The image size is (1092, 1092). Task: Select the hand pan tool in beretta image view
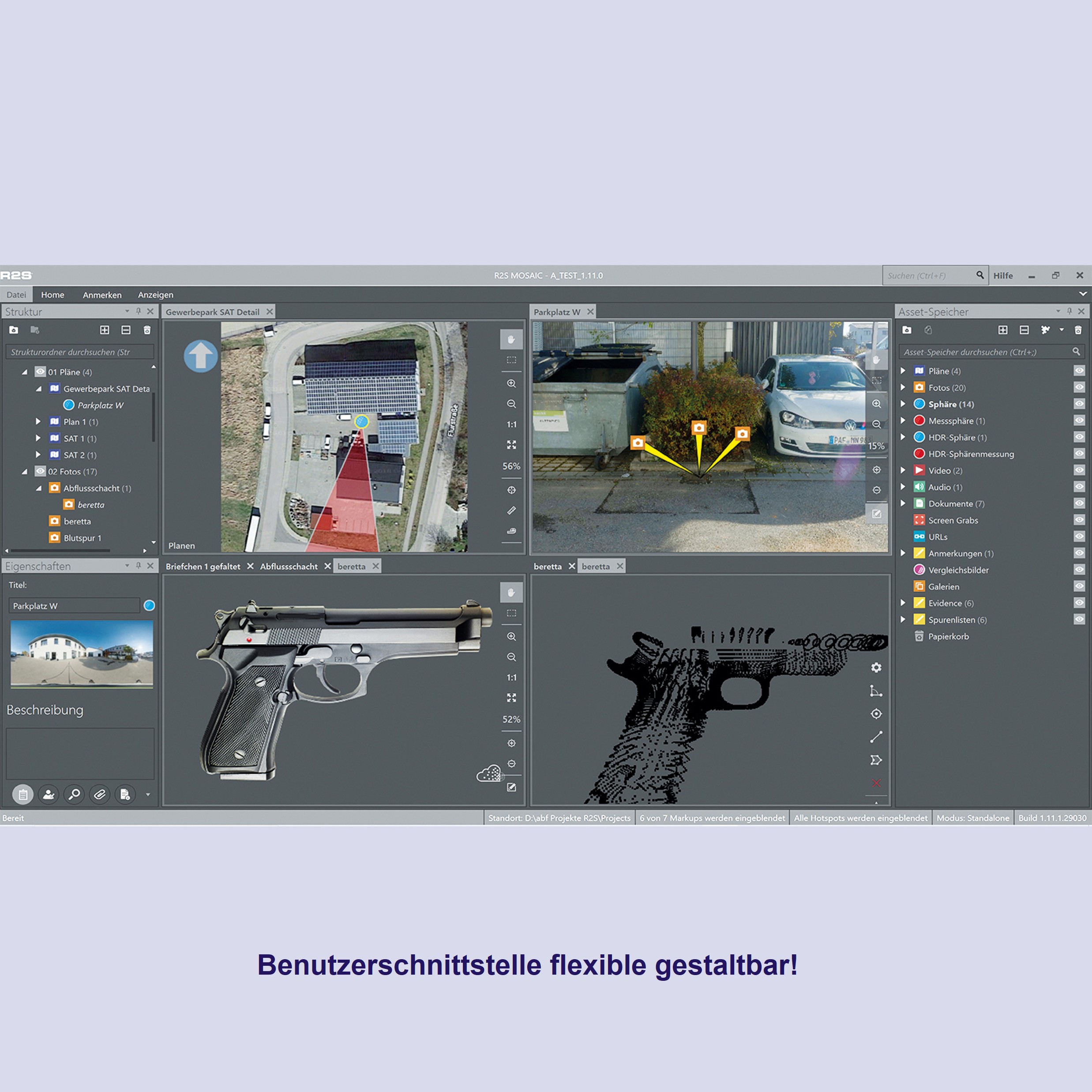[x=511, y=593]
